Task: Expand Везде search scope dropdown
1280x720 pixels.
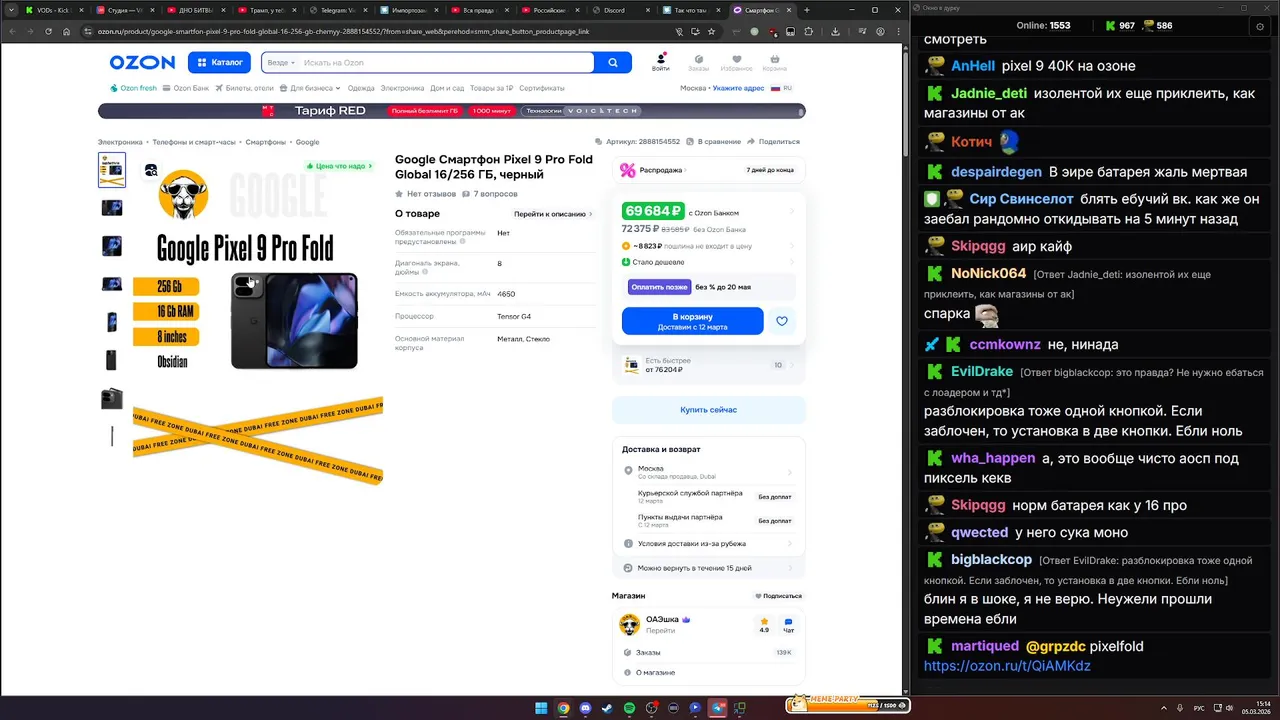Action: [x=281, y=63]
